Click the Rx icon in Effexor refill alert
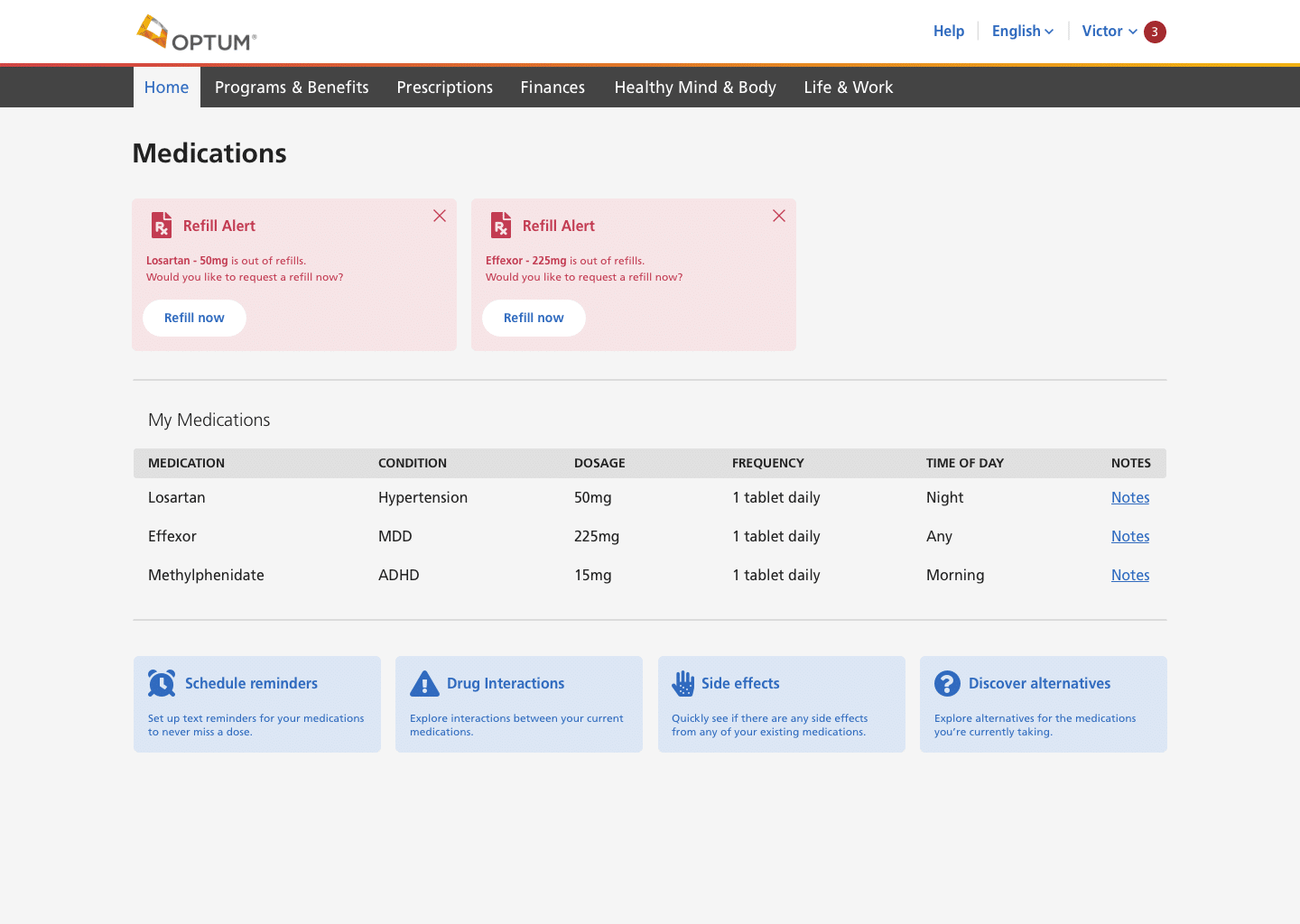The image size is (1300, 924). coord(501,225)
